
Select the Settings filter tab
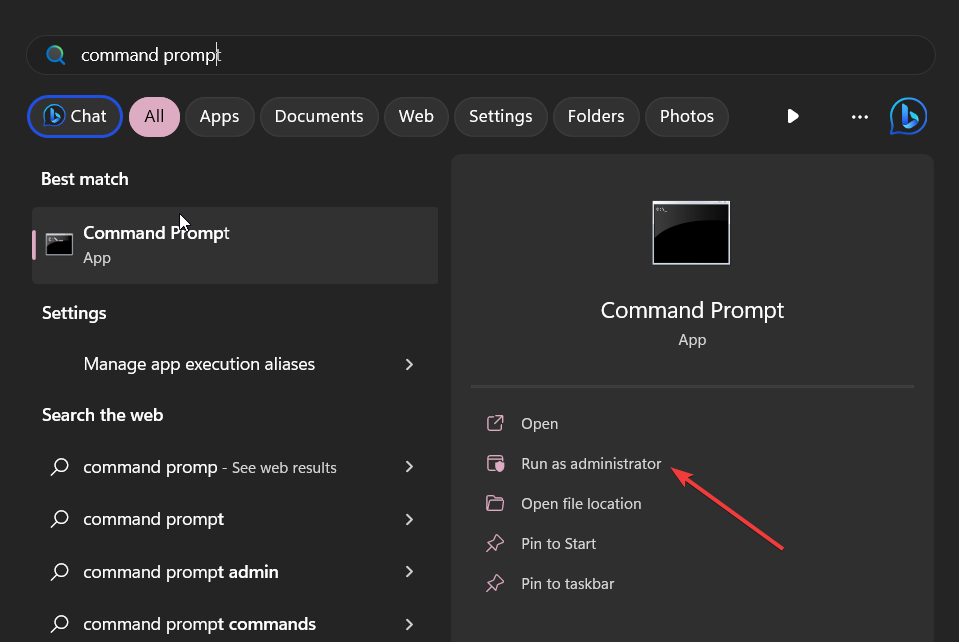500,117
